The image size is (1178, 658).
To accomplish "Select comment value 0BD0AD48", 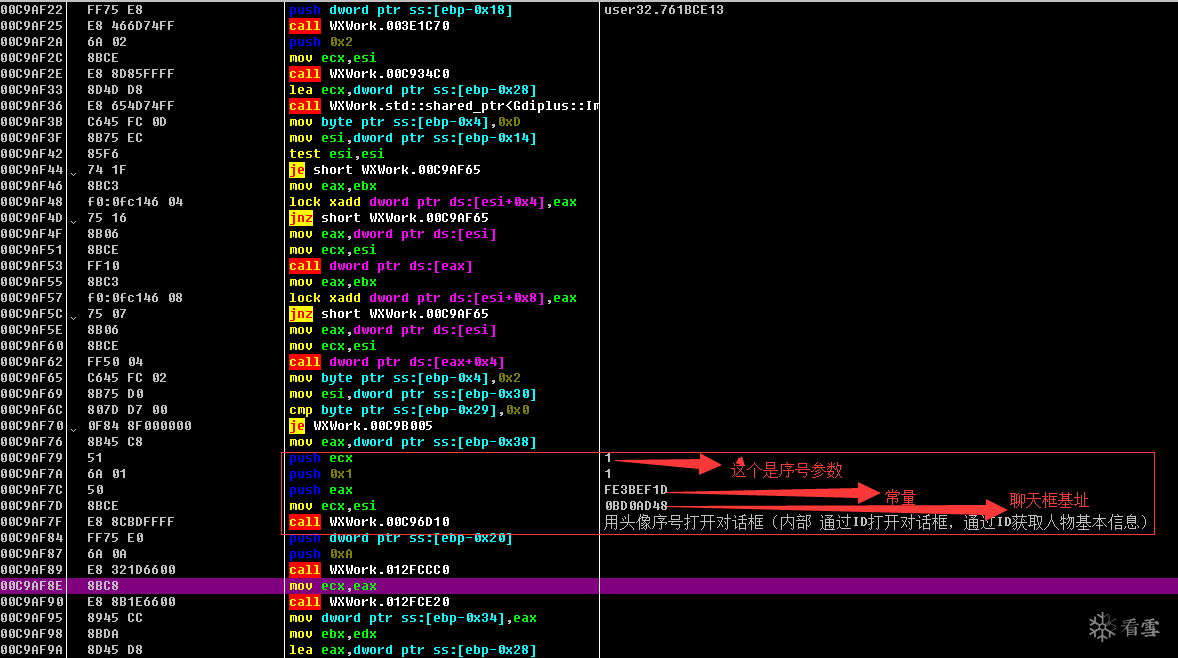I will pyautogui.click(x=636, y=506).
